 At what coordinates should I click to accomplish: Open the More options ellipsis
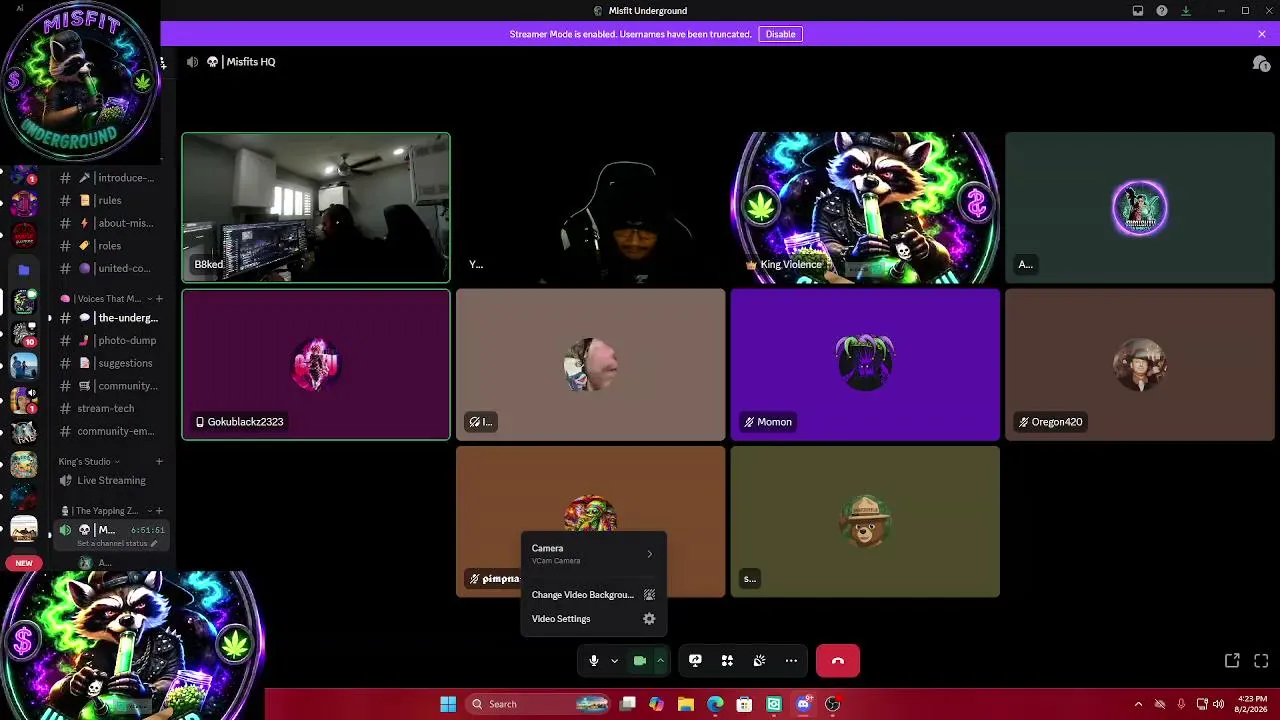pos(791,661)
